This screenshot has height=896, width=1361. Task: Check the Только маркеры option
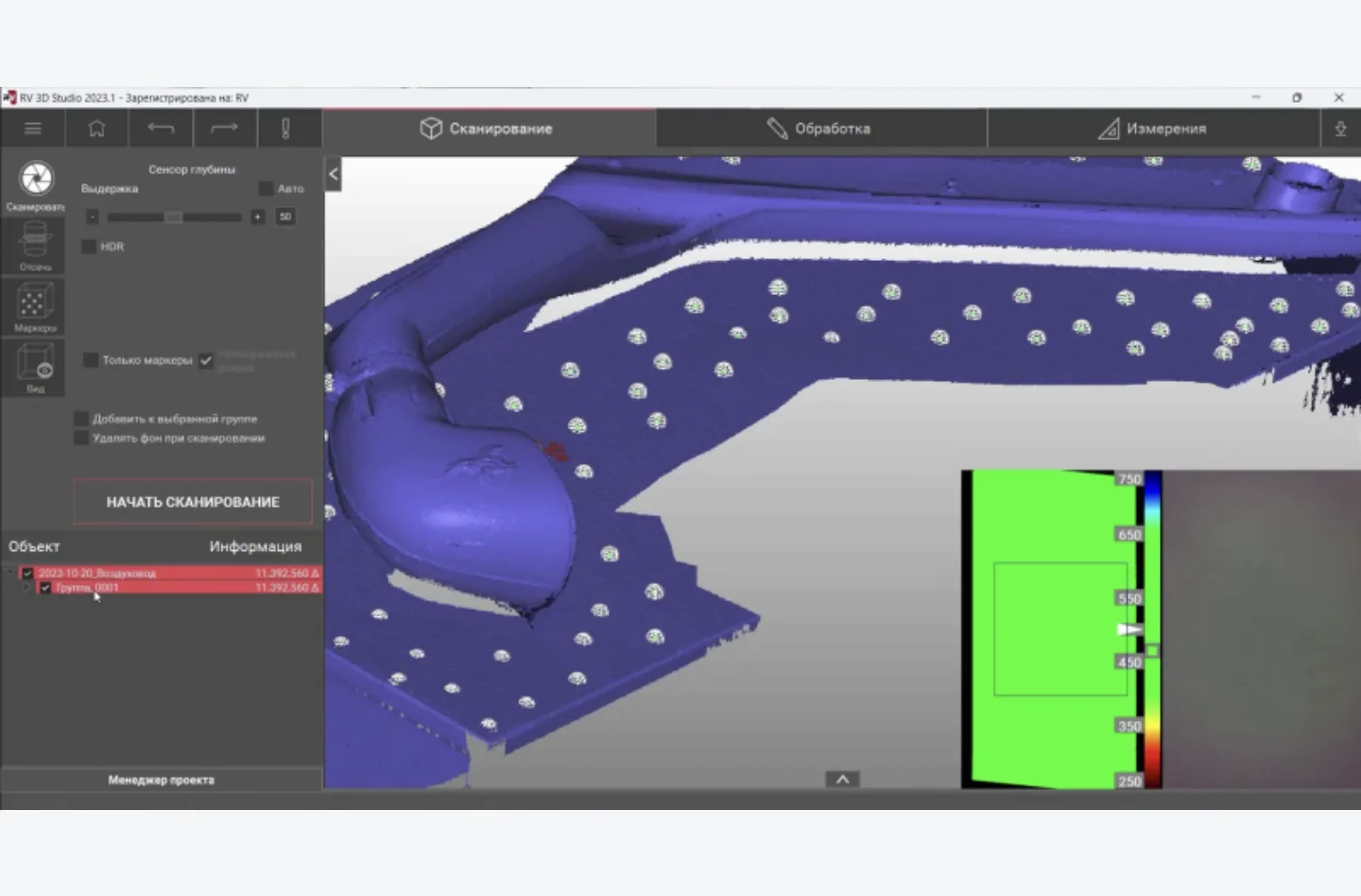coord(91,360)
